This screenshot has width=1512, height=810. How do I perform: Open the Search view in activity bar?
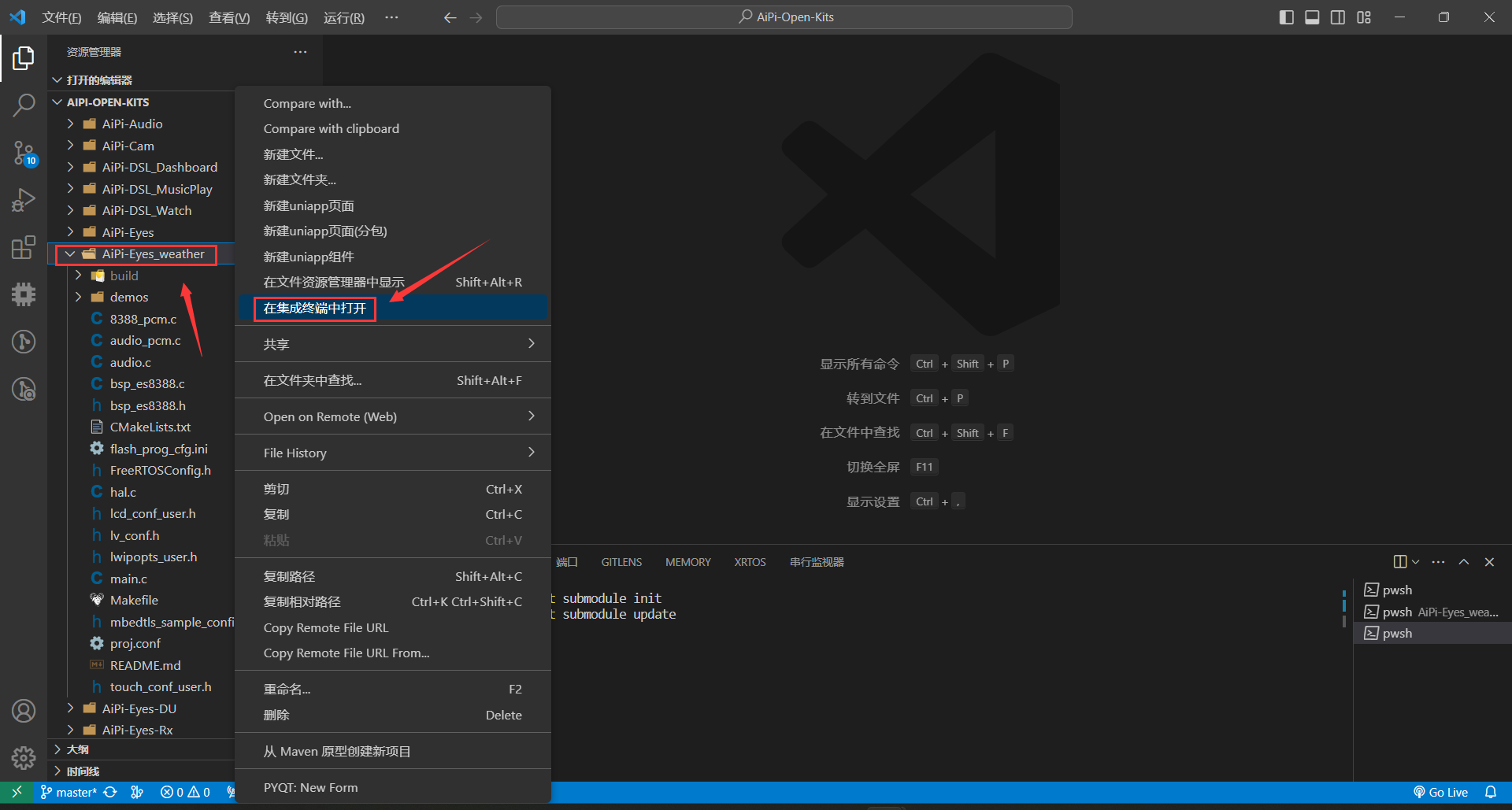click(24, 105)
